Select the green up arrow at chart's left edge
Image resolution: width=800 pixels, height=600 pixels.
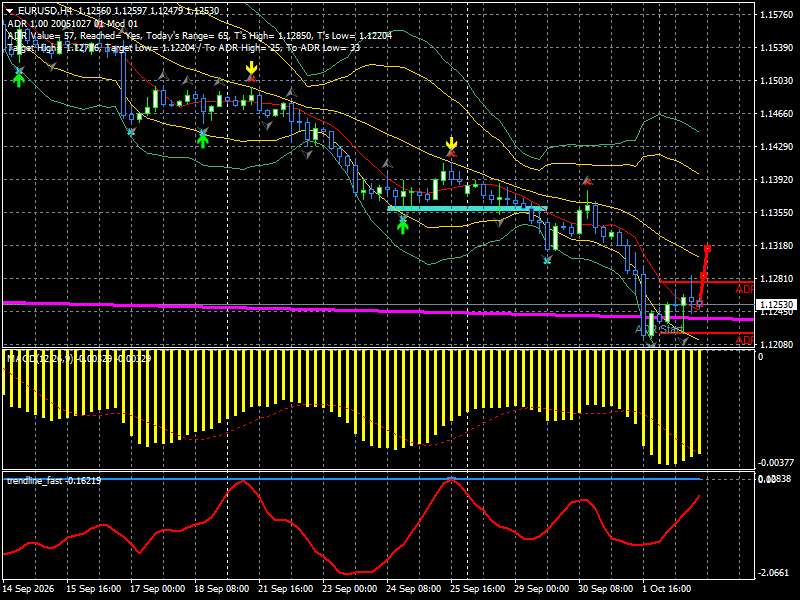[19, 80]
